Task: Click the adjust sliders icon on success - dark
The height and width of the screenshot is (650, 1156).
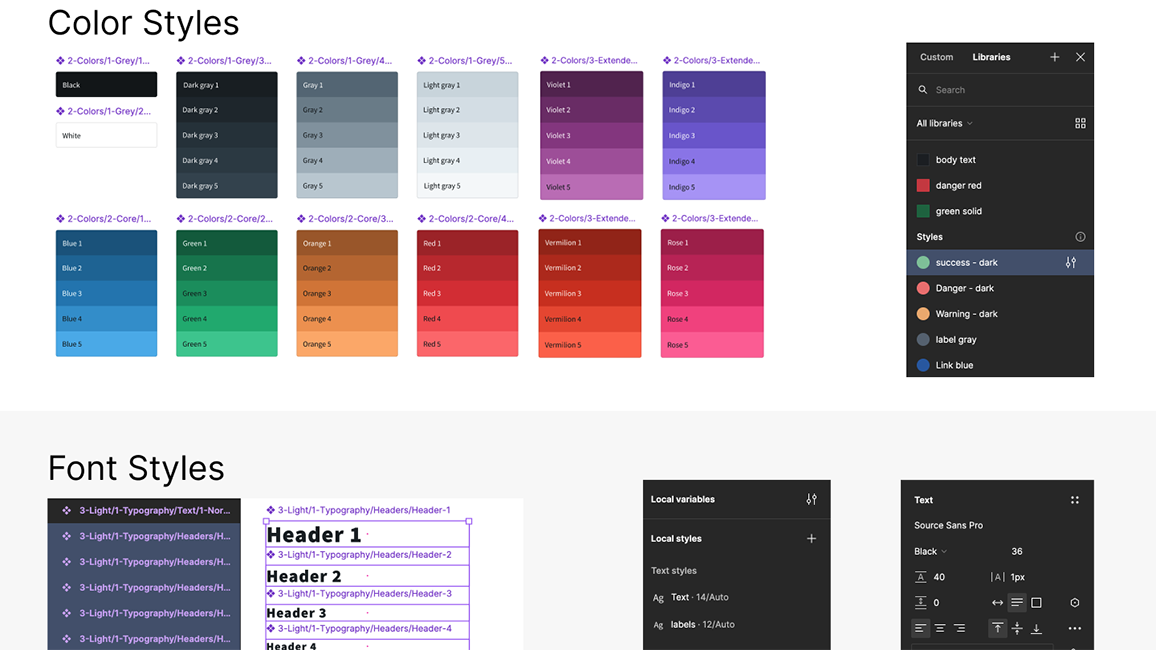Action: click(x=1071, y=262)
